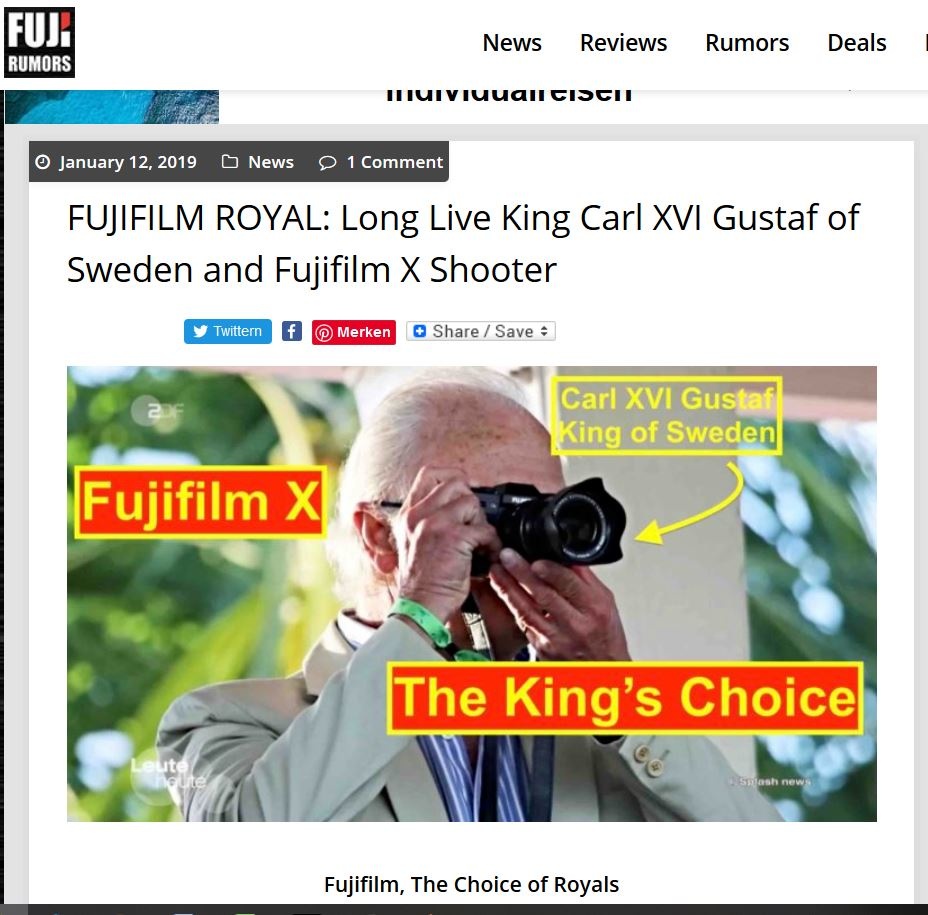This screenshot has width=928, height=915.
Task: Click the Individualreisen advertisement banner text
Action: 509,96
